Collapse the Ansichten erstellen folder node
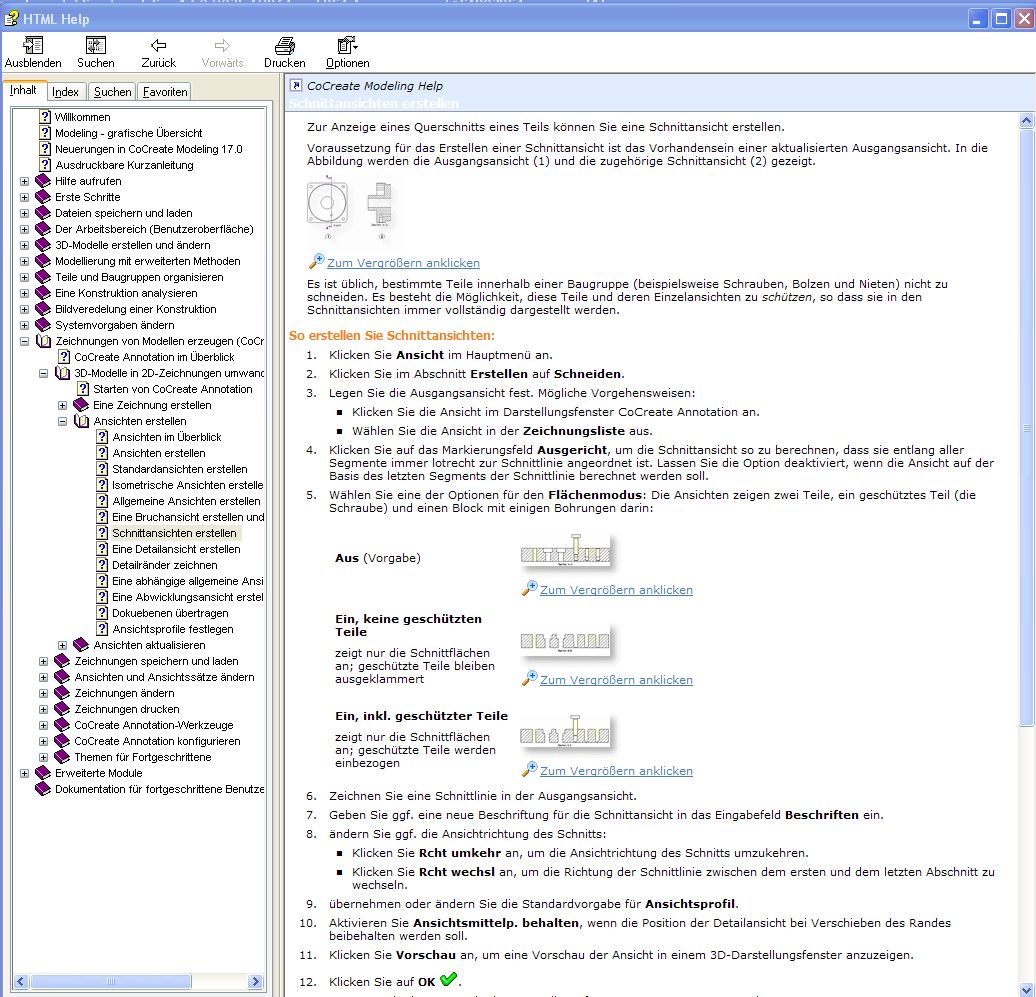The image size is (1036, 997). click(63, 421)
